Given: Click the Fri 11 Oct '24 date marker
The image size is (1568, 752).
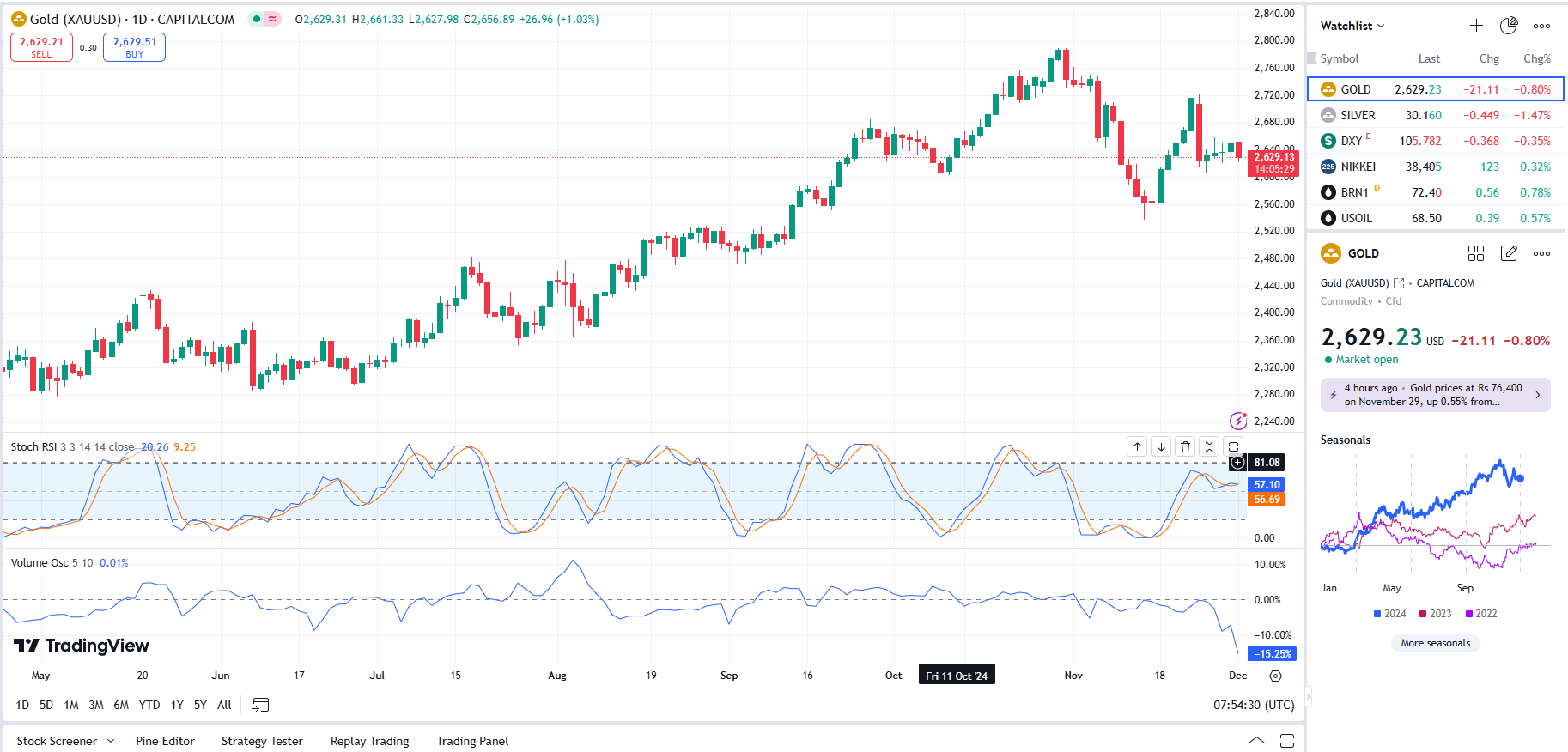Looking at the screenshot, I should [x=957, y=676].
